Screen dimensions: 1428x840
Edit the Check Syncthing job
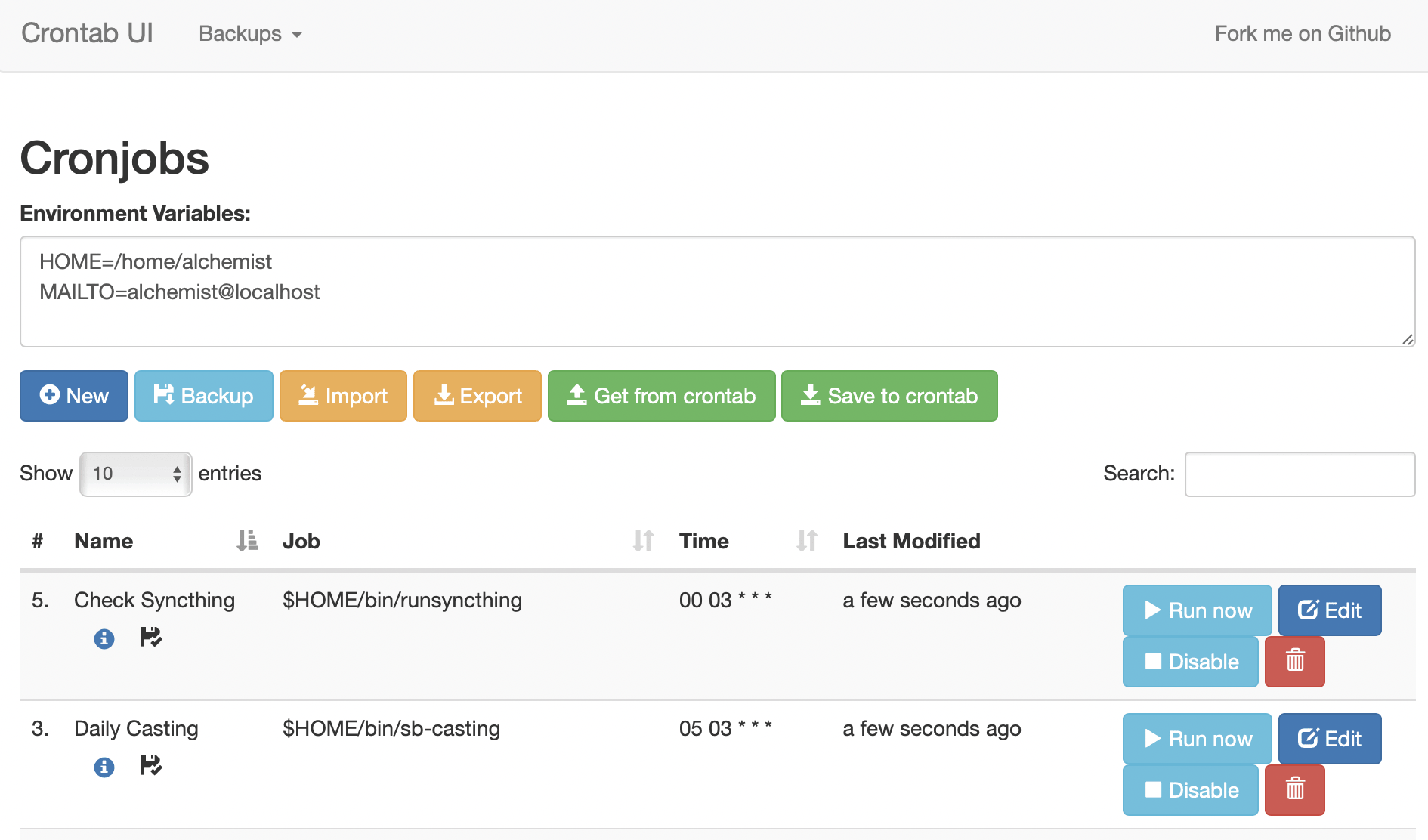[1330, 610]
